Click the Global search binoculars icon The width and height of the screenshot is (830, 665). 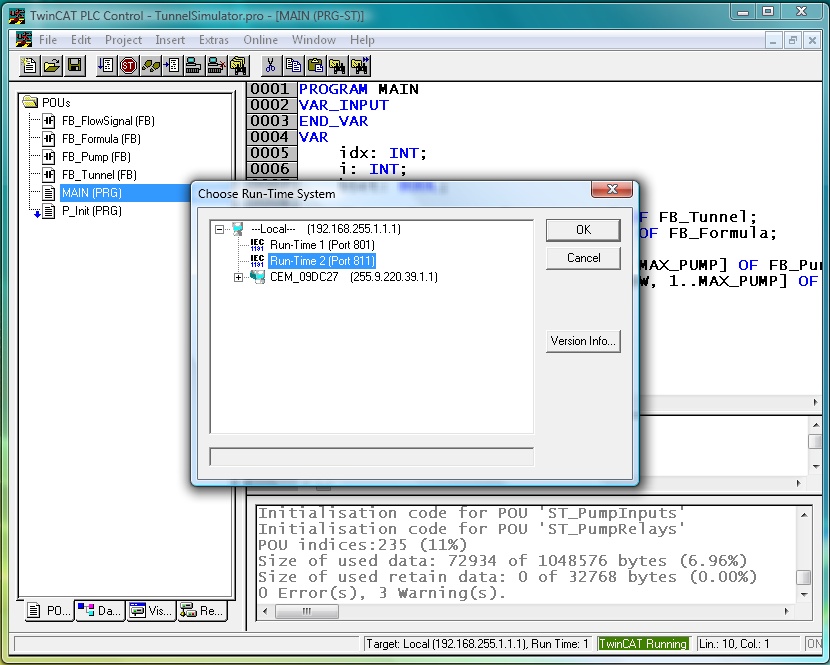click(238, 66)
